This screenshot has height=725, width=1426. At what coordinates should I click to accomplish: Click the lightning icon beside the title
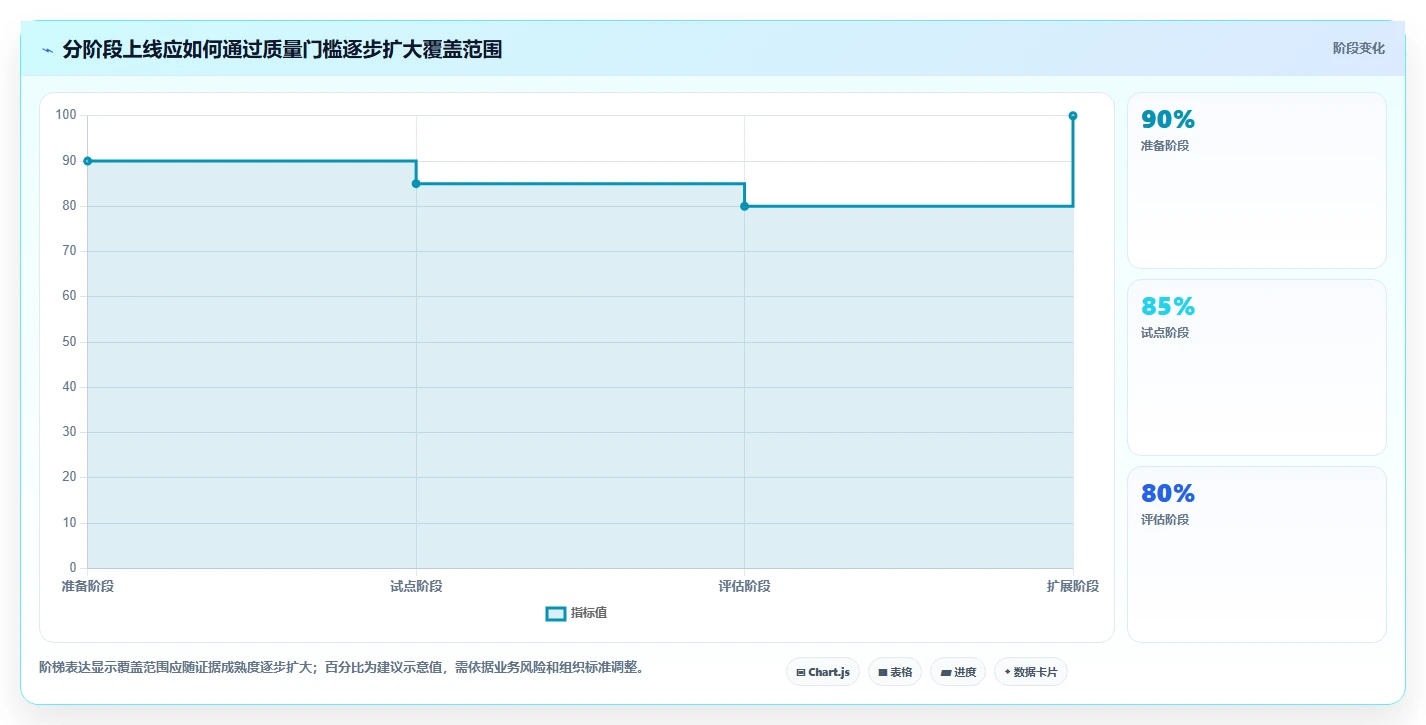[x=47, y=49]
